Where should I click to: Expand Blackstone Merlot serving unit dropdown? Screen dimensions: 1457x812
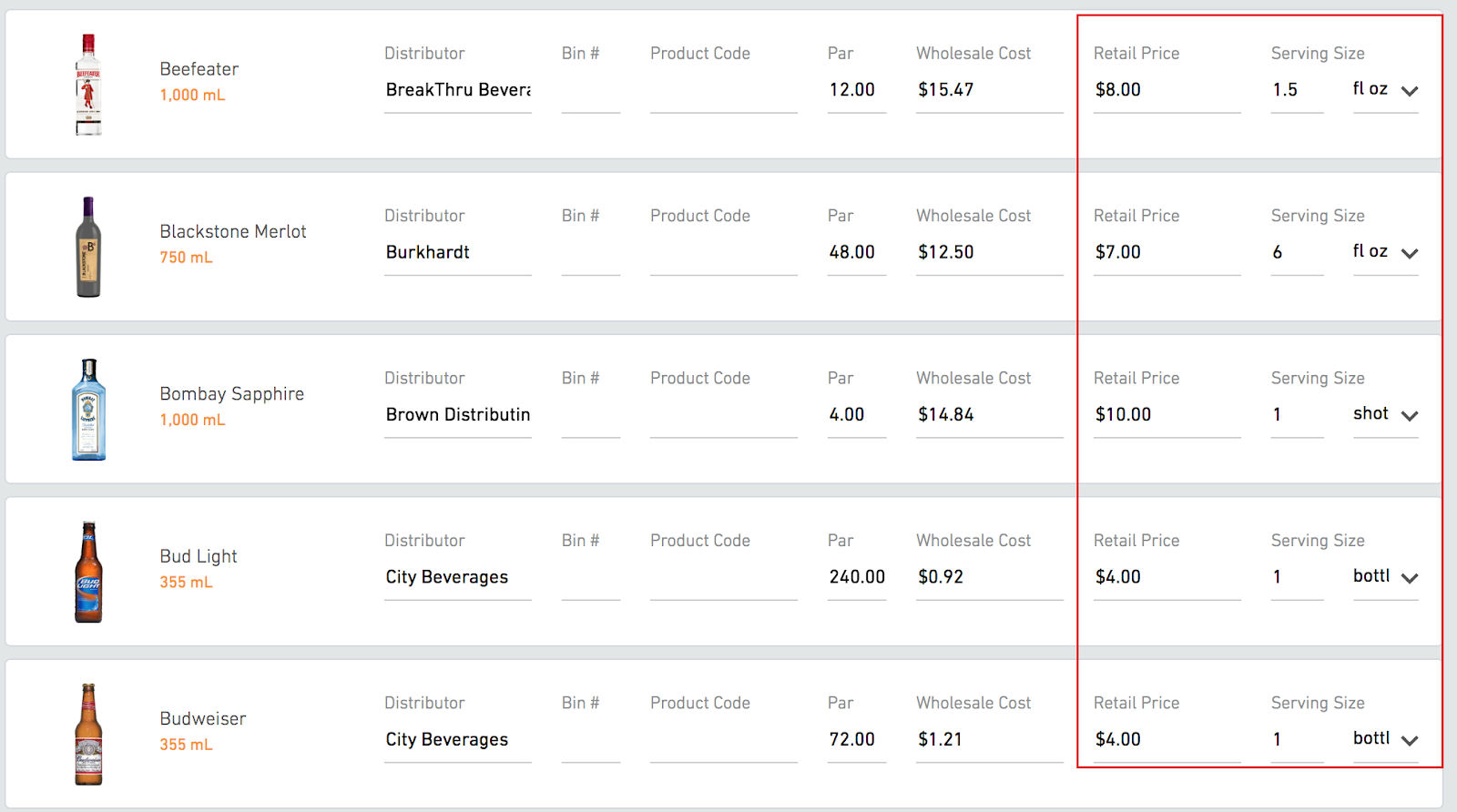coord(1385,252)
